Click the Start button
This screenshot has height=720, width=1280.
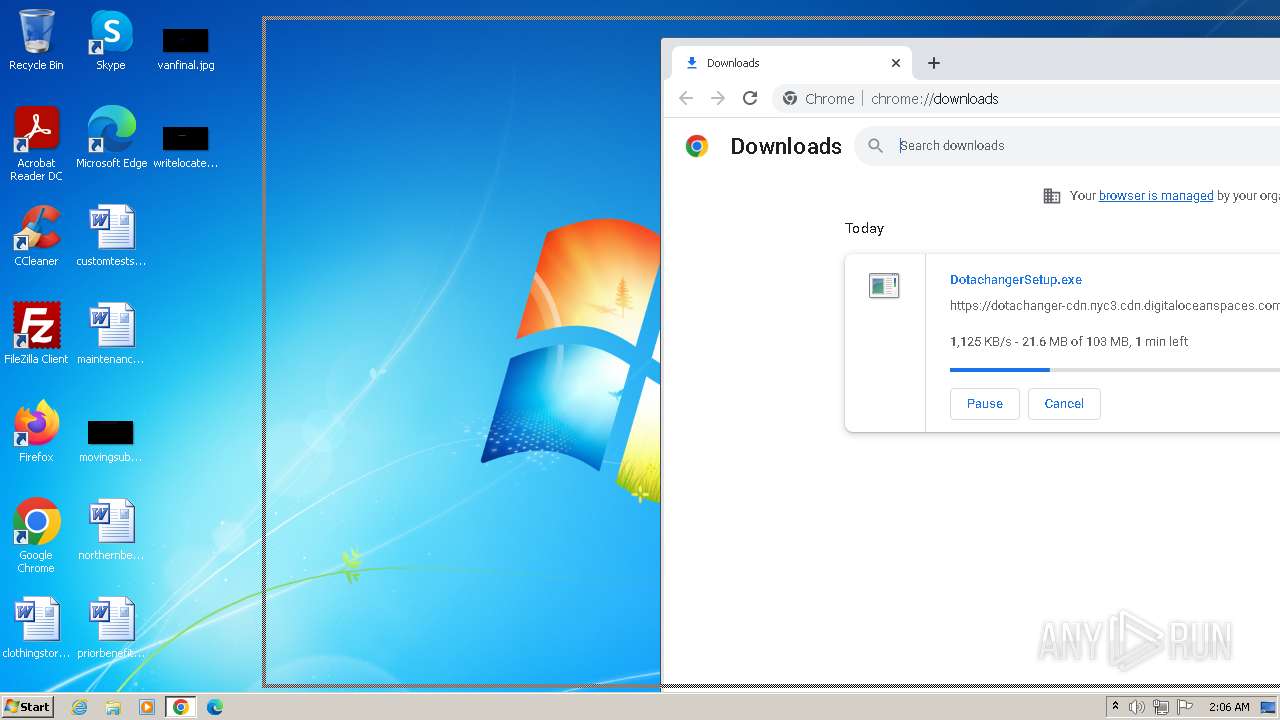27,707
